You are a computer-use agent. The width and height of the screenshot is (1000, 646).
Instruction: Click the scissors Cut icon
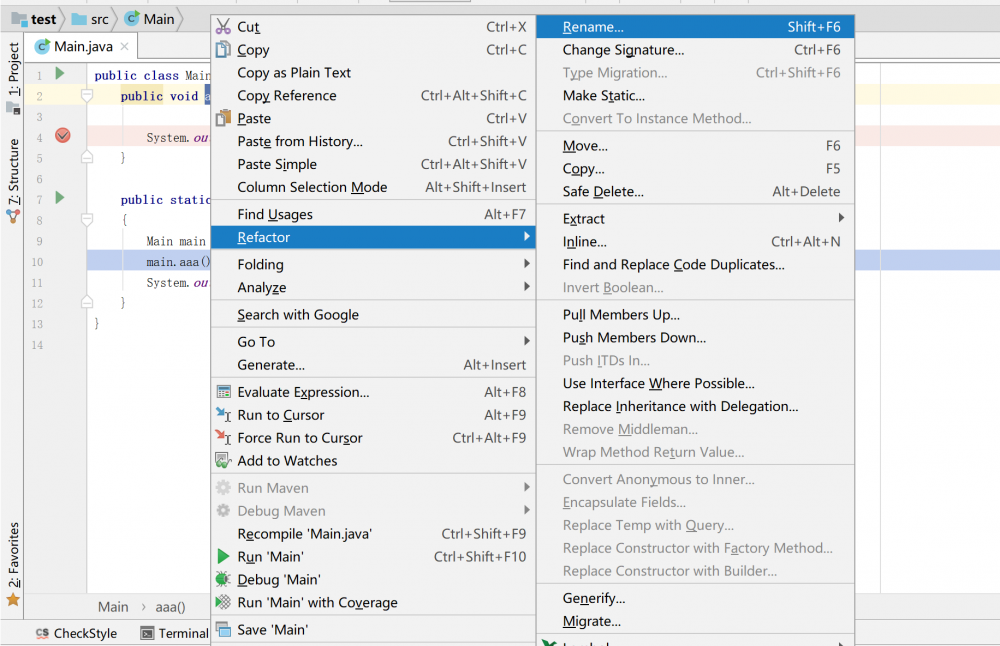click(222, 26)
